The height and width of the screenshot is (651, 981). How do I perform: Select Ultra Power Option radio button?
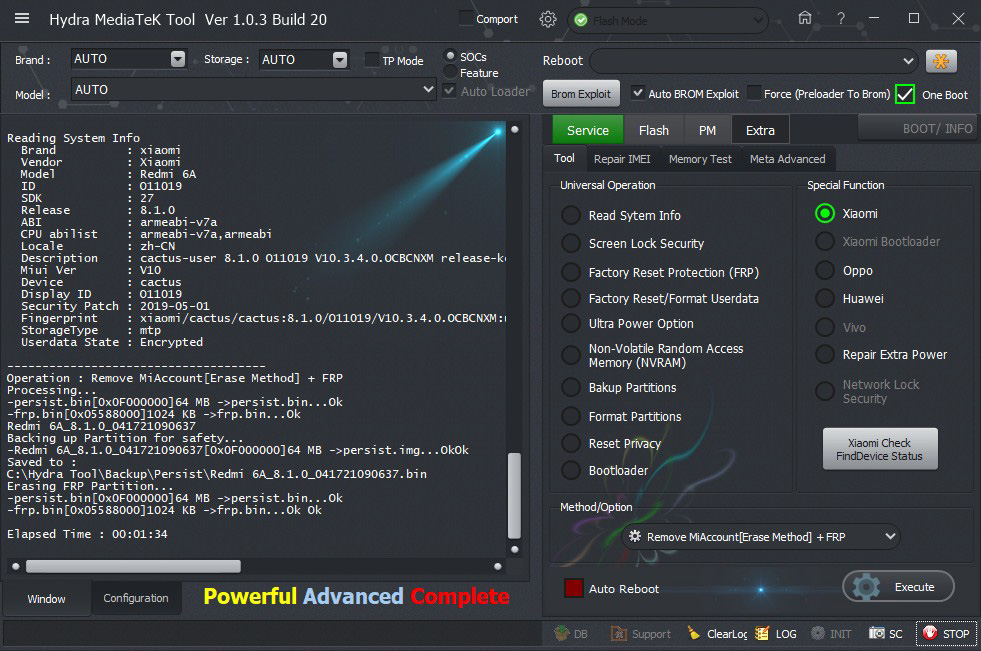tap(571, 323)
